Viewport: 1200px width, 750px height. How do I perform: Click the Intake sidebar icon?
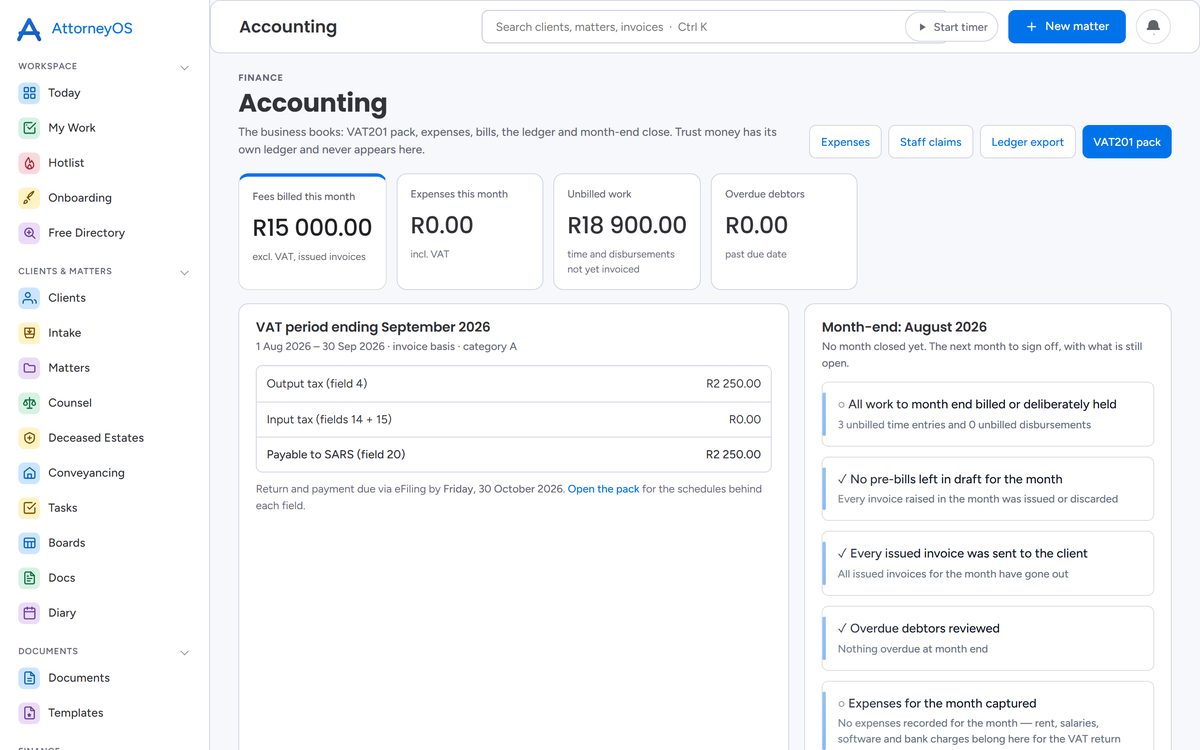29,333
